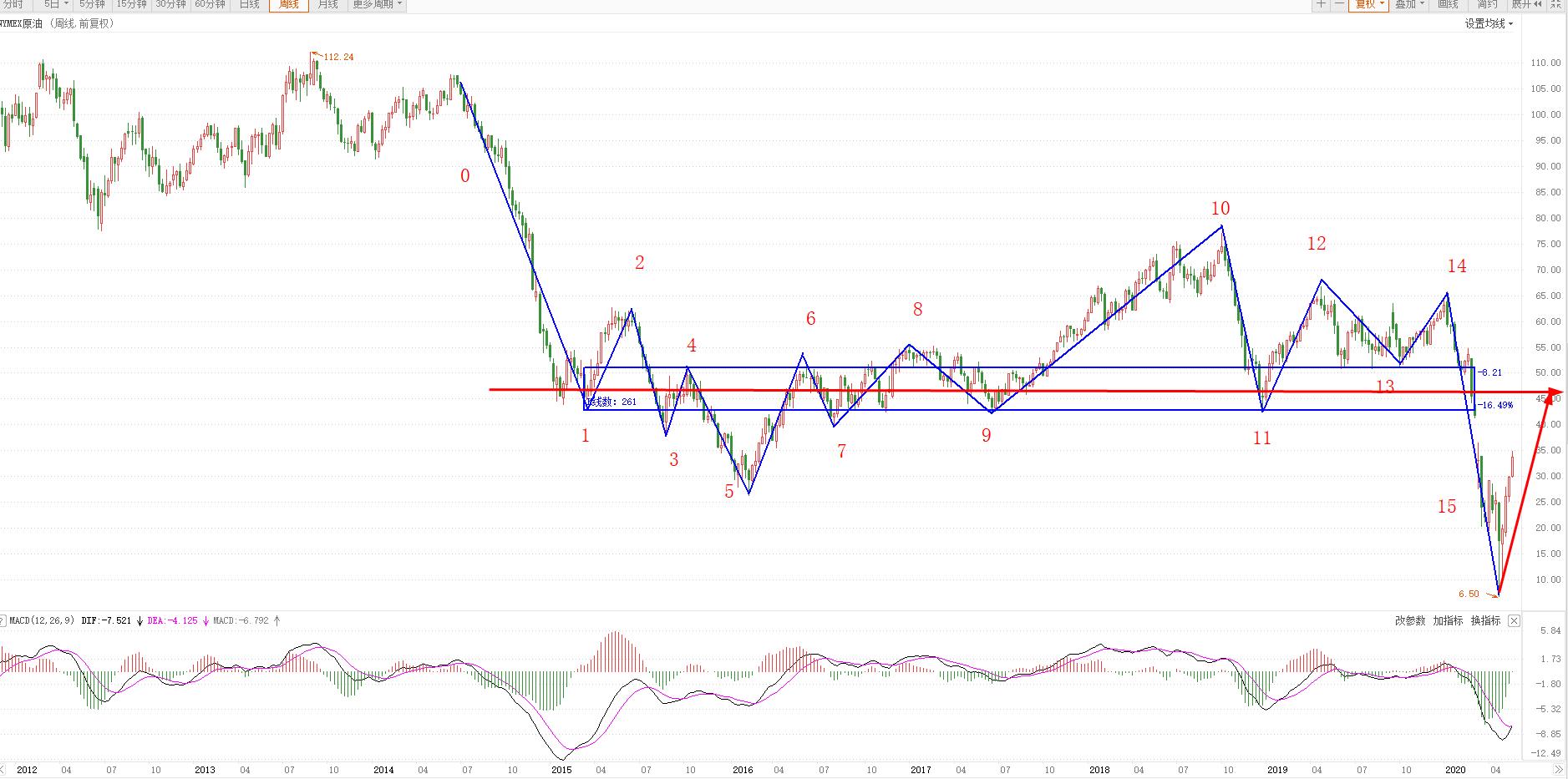Select the 60分钟 timeframe tab

210,4
